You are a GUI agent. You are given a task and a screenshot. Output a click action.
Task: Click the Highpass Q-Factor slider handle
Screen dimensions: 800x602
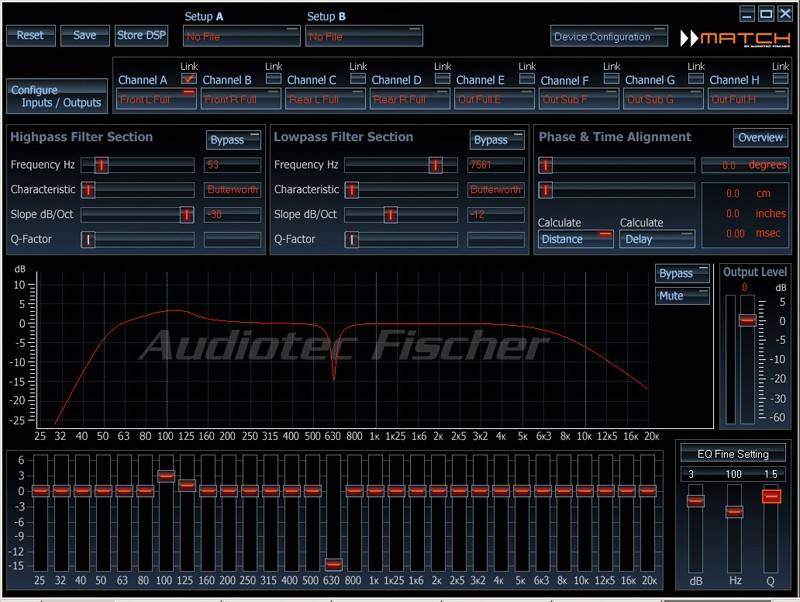pyautogui.click(x=88, y=239)
